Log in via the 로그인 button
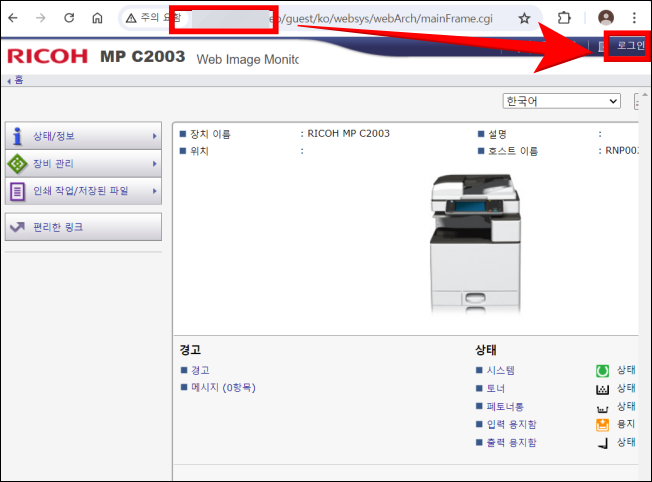Screen dimensions: 652x482 point(629,45)
